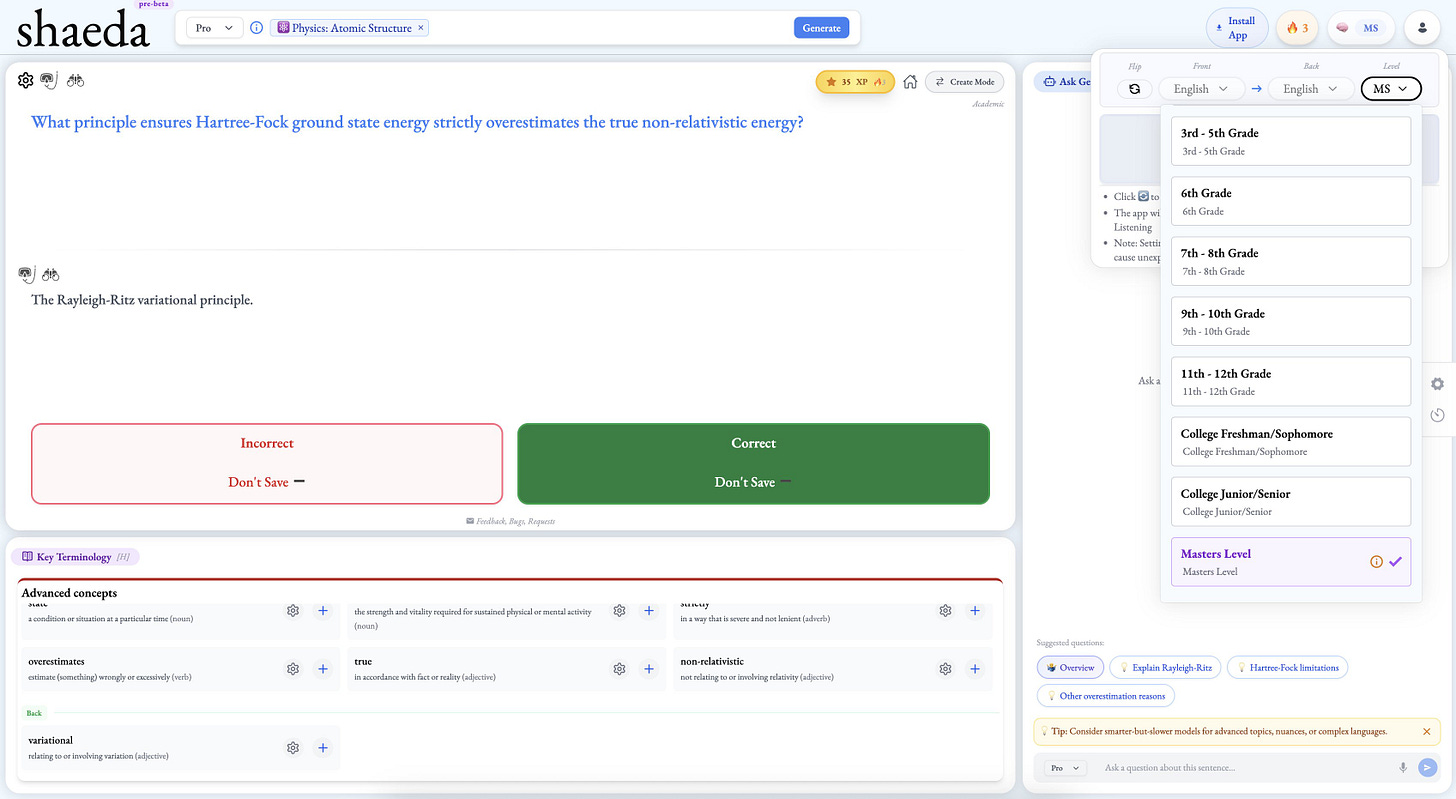The image size is (1456, 799).
Task: Click the Other overestimation reasons suggestion
Action: 1105,695
